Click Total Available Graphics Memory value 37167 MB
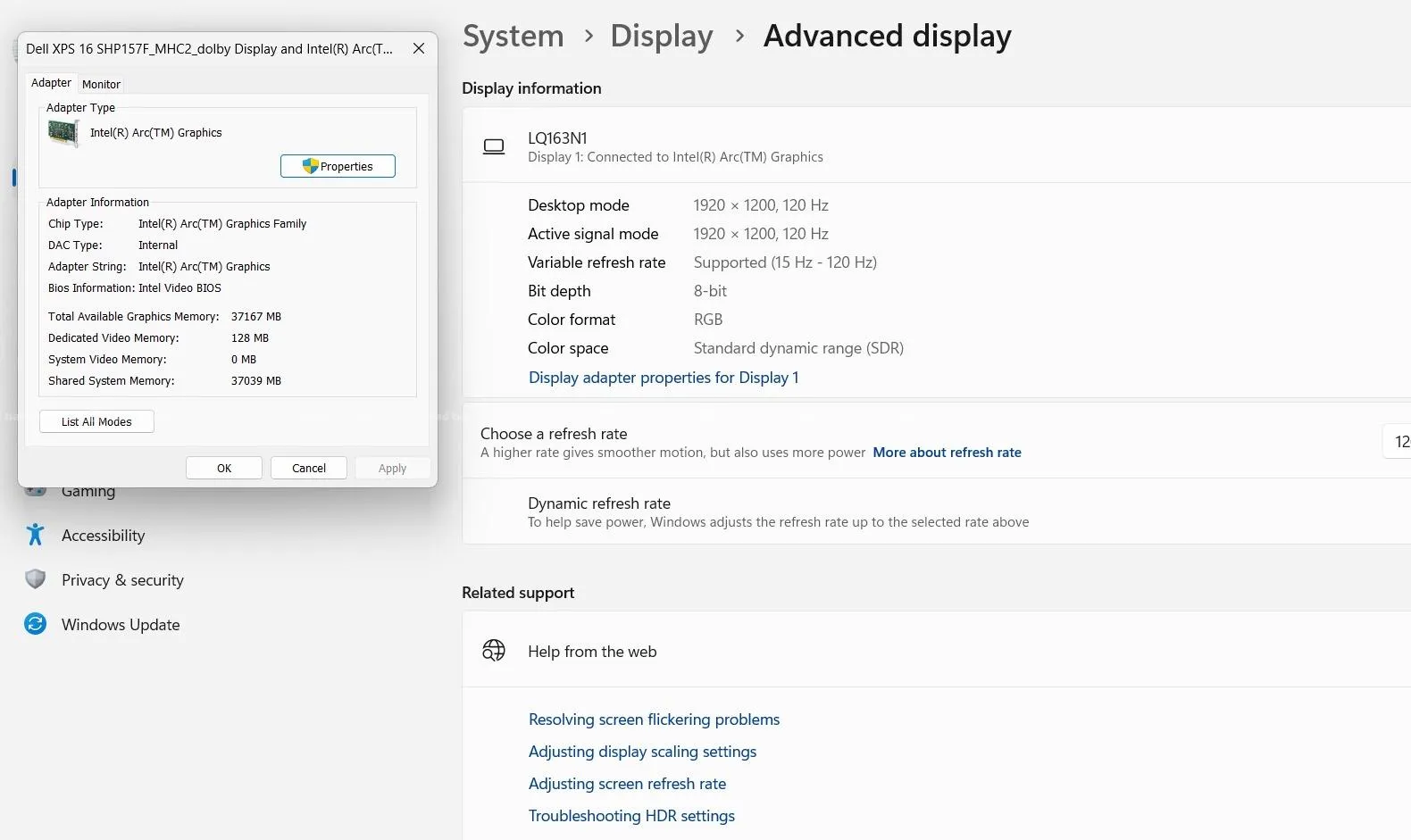Image resolution: width=1411 pixels, height=840 pixels. click(255, 317)
